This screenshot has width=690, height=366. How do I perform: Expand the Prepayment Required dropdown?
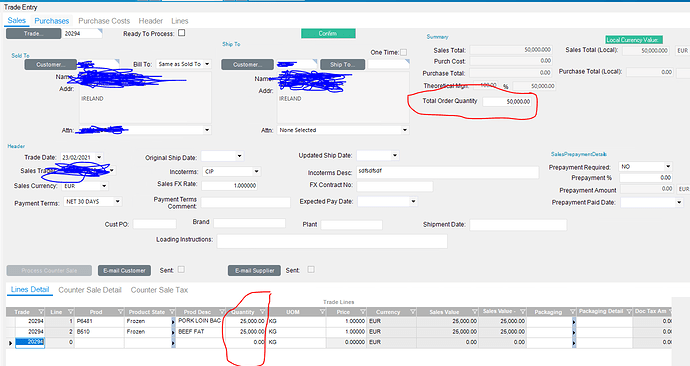pos(668,167)
